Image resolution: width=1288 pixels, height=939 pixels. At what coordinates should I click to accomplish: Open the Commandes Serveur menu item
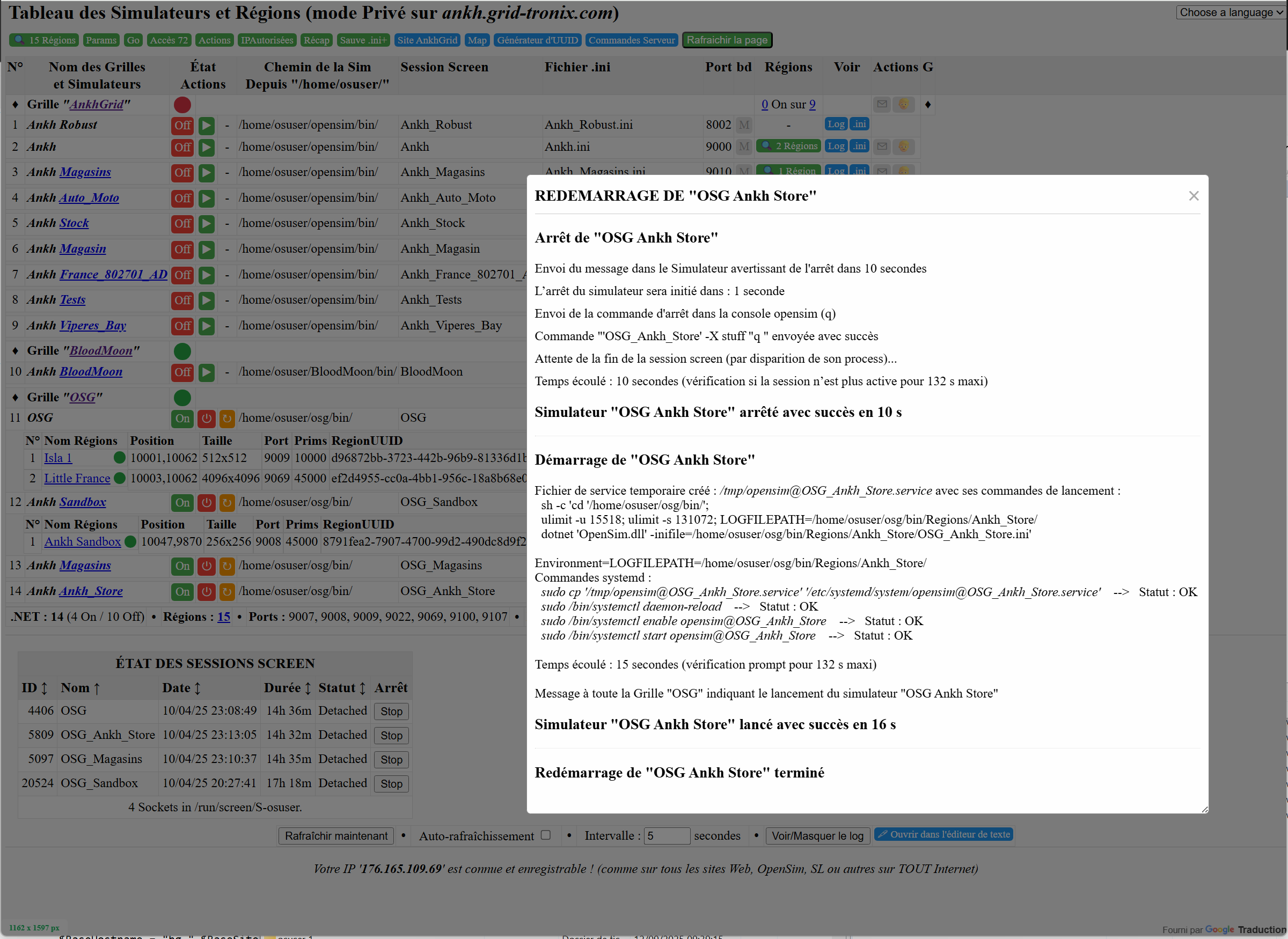(631, 40)
